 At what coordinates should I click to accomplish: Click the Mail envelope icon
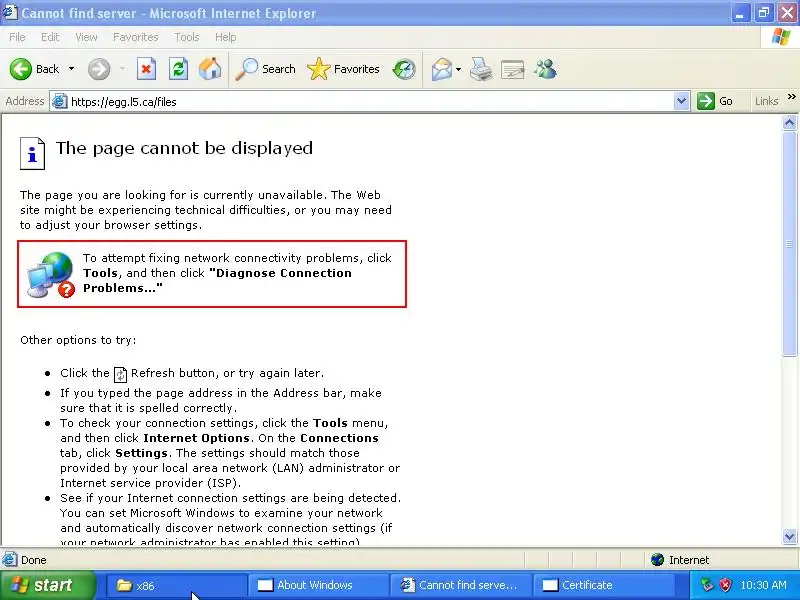tap(442, 69)
